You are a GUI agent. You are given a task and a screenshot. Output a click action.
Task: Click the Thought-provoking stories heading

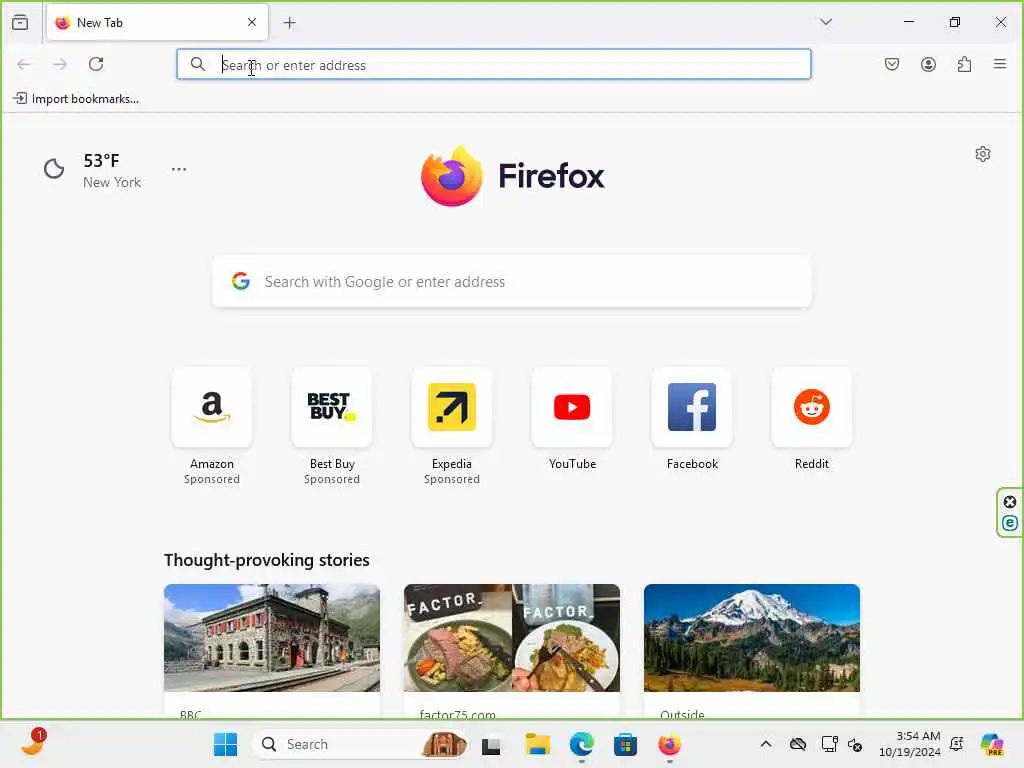click(266, 560)
